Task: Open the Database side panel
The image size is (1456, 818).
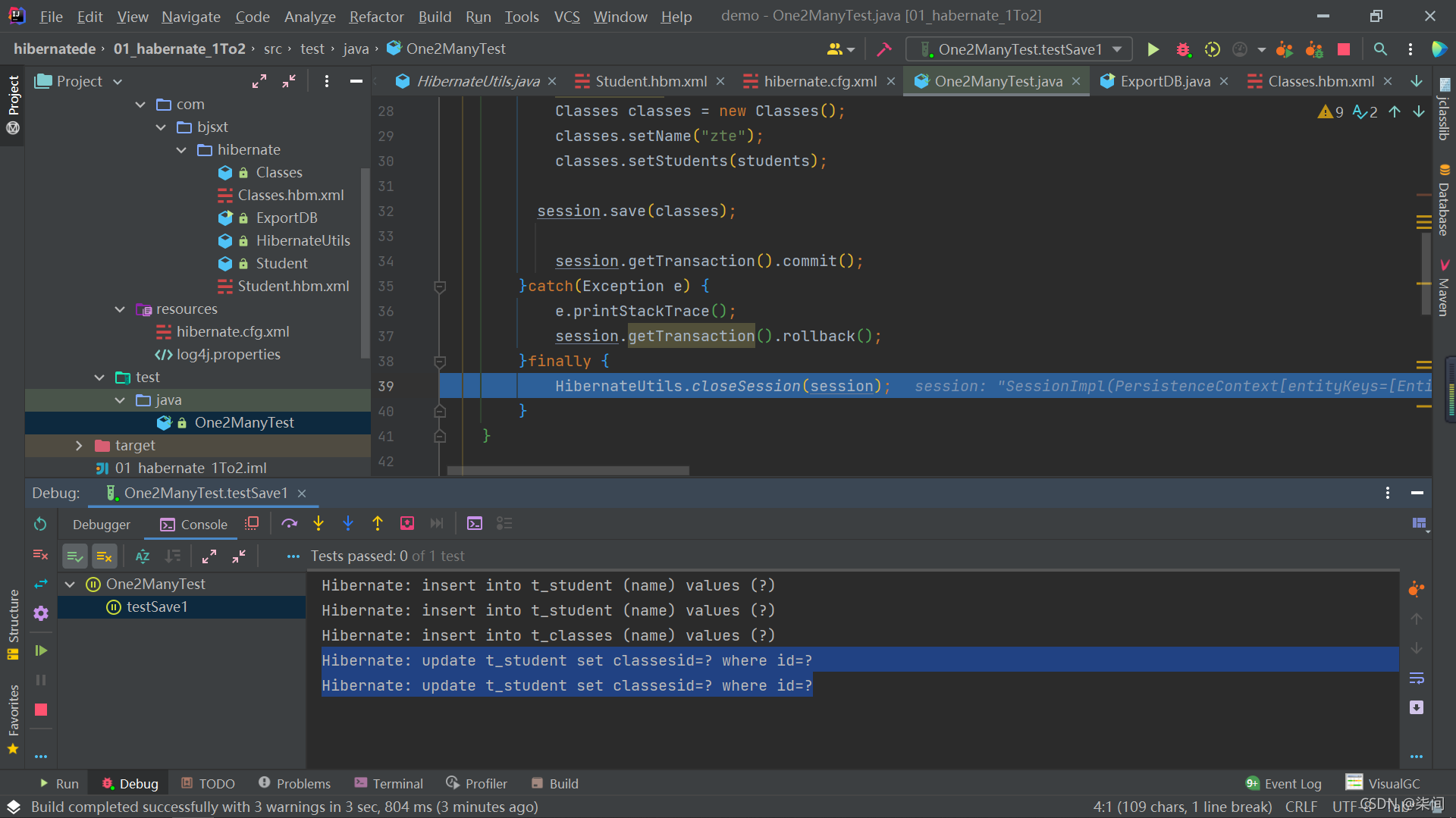Action: (x=1444, y=200)
